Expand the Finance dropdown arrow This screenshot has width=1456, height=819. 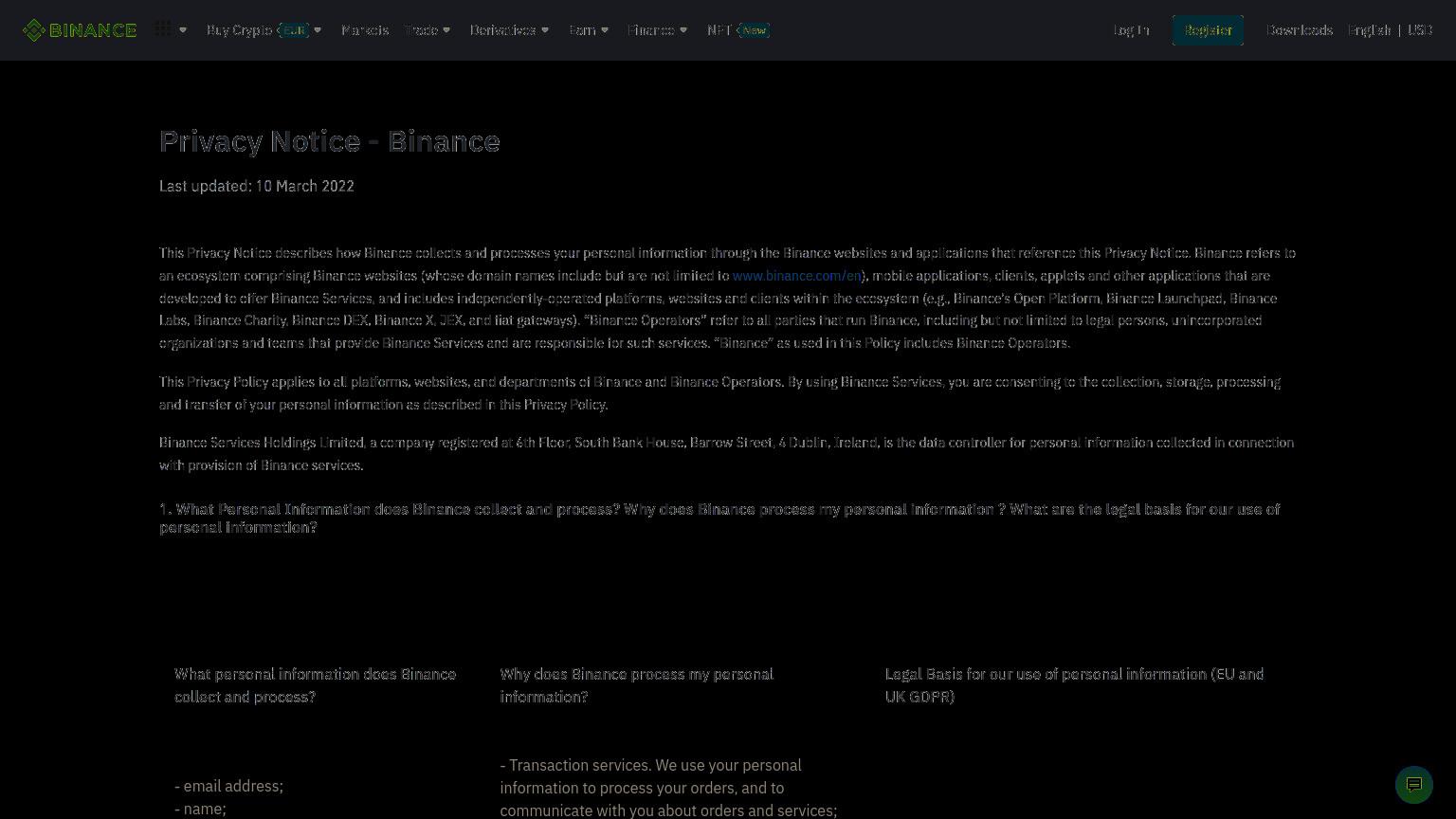pyautogui.click(x=683, y=30)
